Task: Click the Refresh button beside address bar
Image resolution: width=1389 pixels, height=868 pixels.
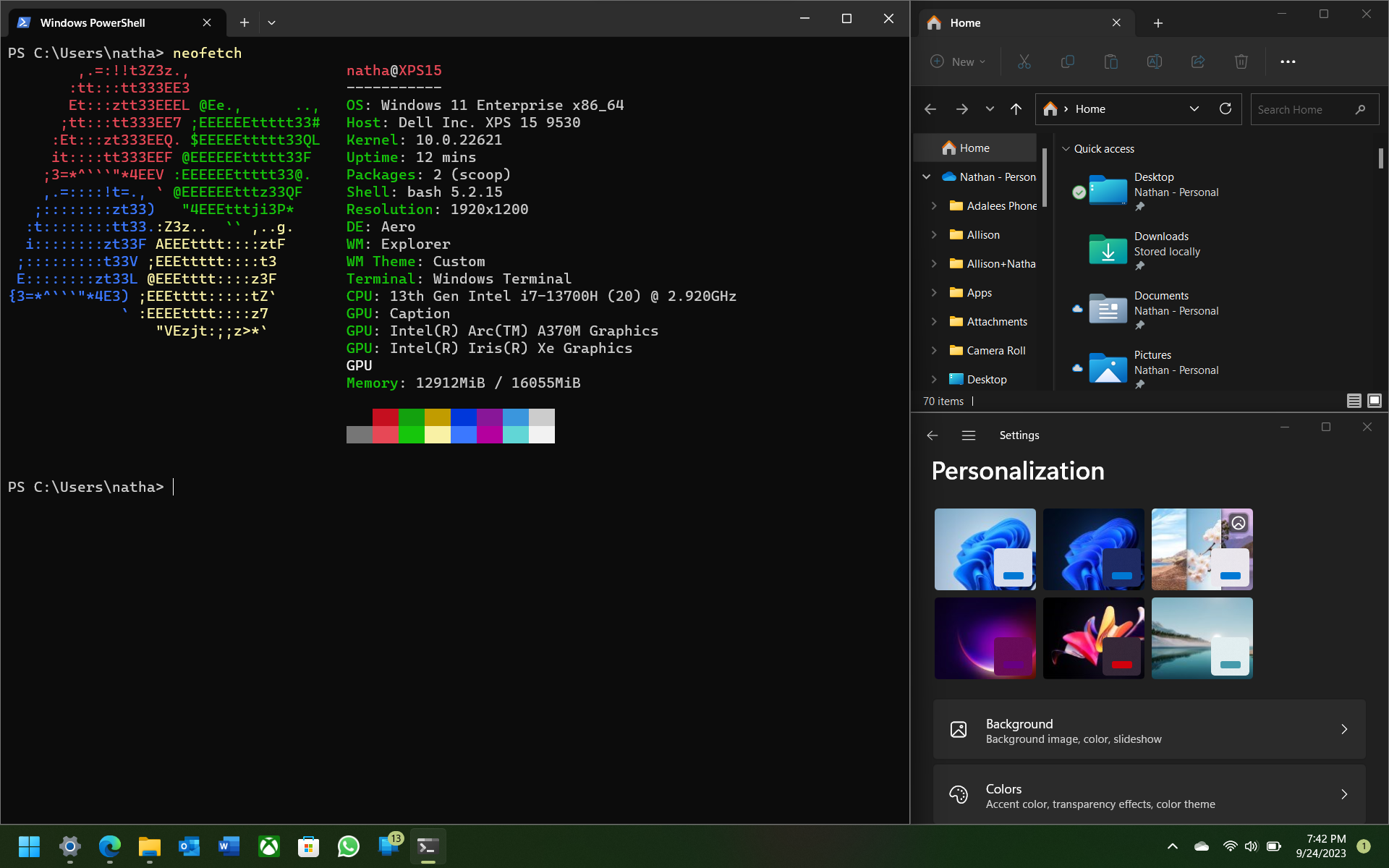Action: 1225,109
